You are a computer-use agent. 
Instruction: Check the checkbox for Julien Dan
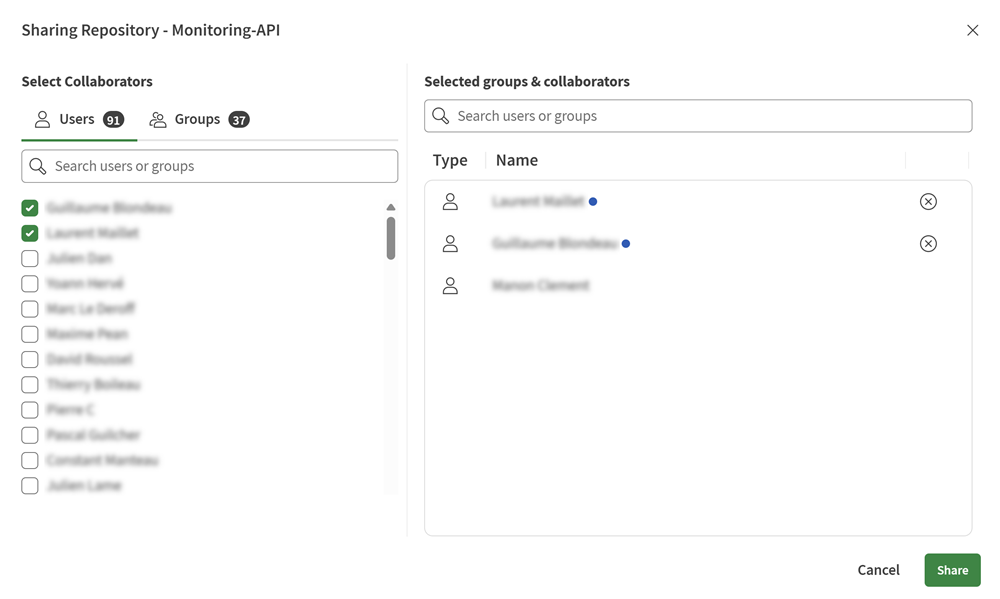(29, 258)
